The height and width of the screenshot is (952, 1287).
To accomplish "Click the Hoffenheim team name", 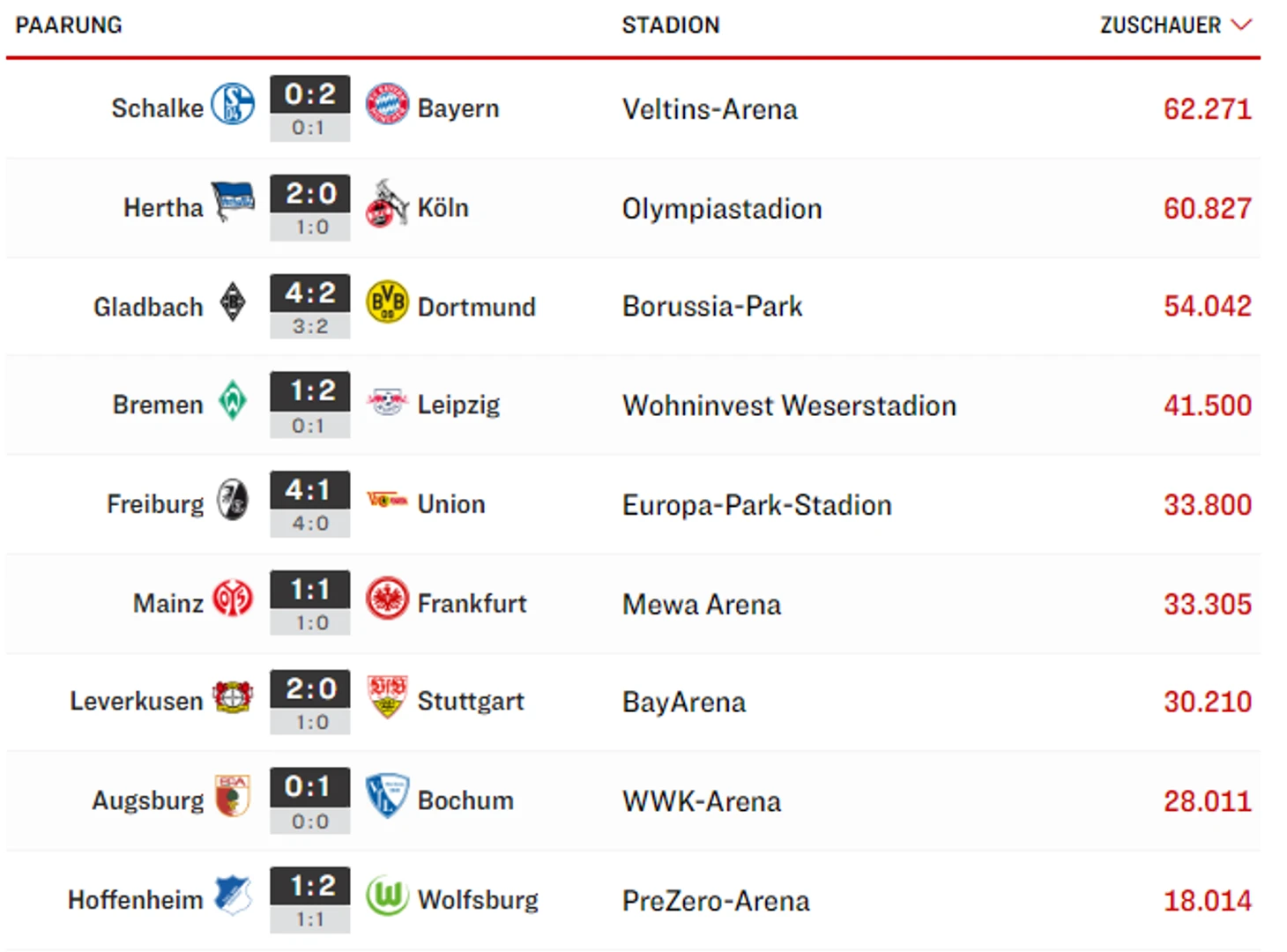I will point(136,900).
